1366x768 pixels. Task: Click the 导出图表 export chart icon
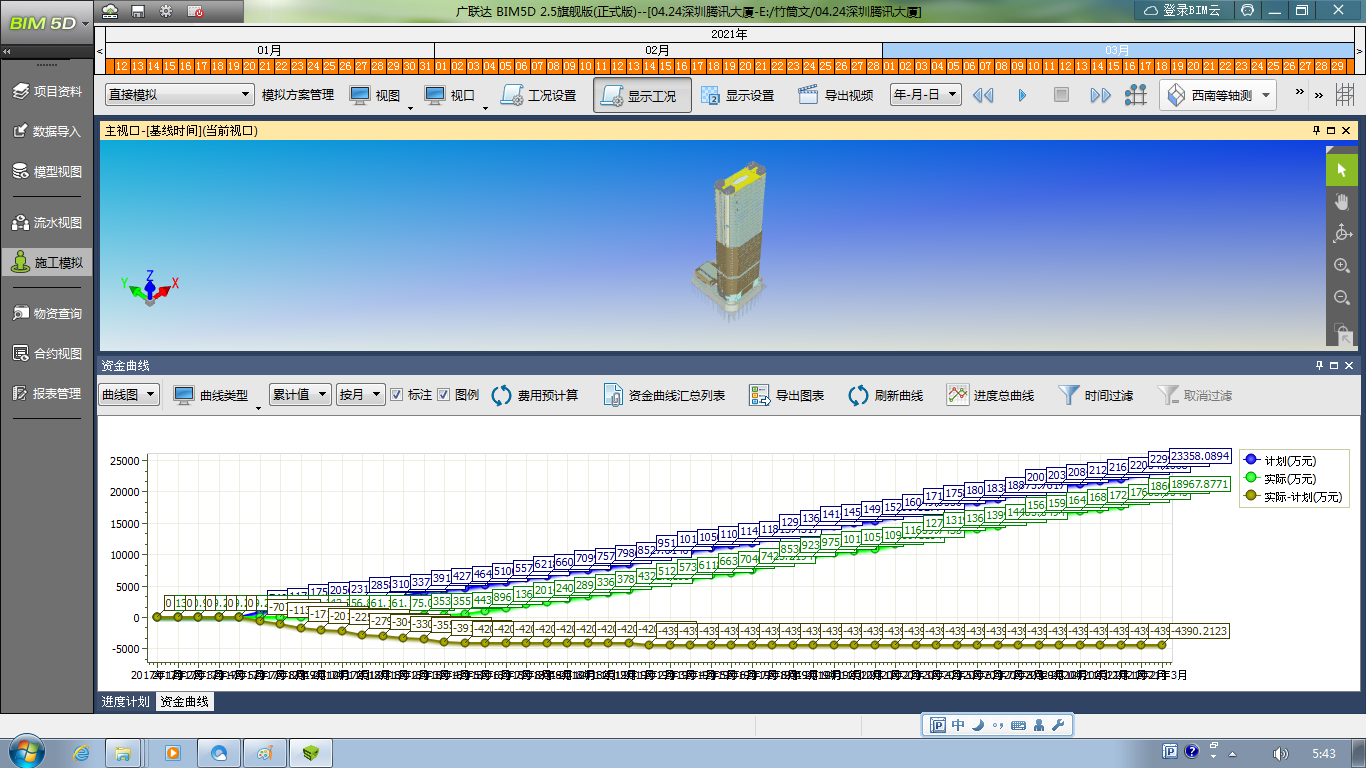click(760, 395)
